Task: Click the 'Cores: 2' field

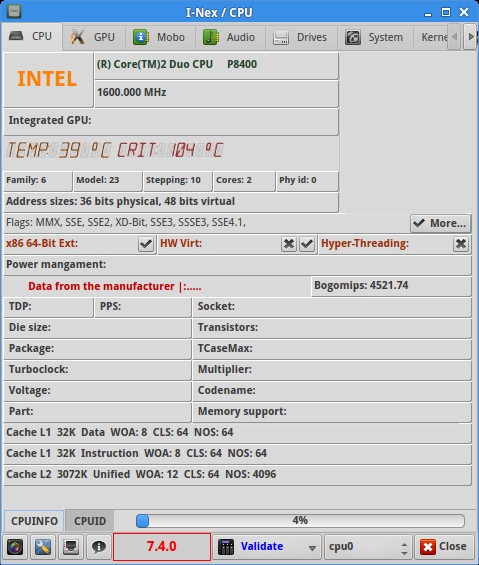Action: pyautogui.click(x=244, y=181)
